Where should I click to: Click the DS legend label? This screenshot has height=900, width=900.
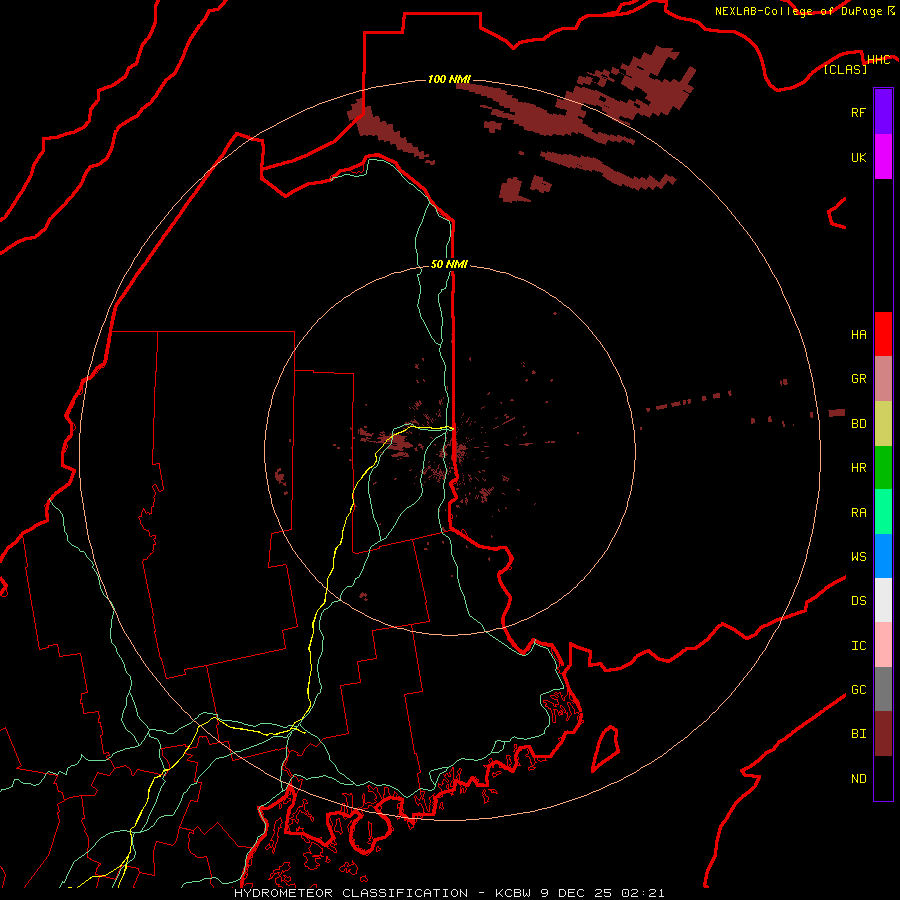858,601
